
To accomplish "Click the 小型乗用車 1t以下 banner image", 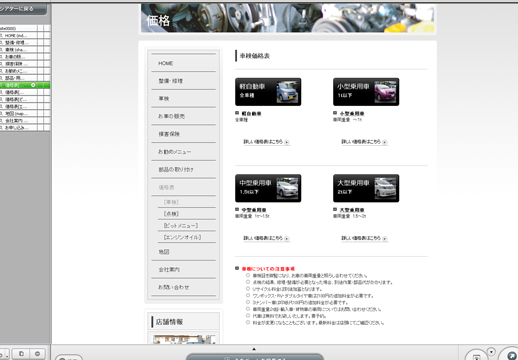I will [x=366, y=92].
